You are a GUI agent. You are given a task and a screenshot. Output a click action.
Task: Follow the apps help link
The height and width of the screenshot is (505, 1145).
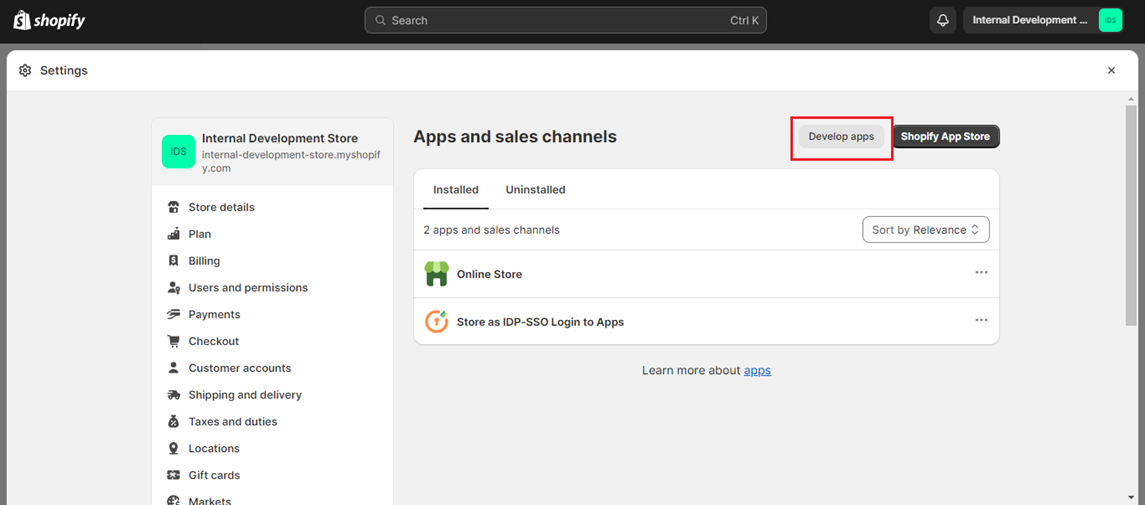[757, 370]
